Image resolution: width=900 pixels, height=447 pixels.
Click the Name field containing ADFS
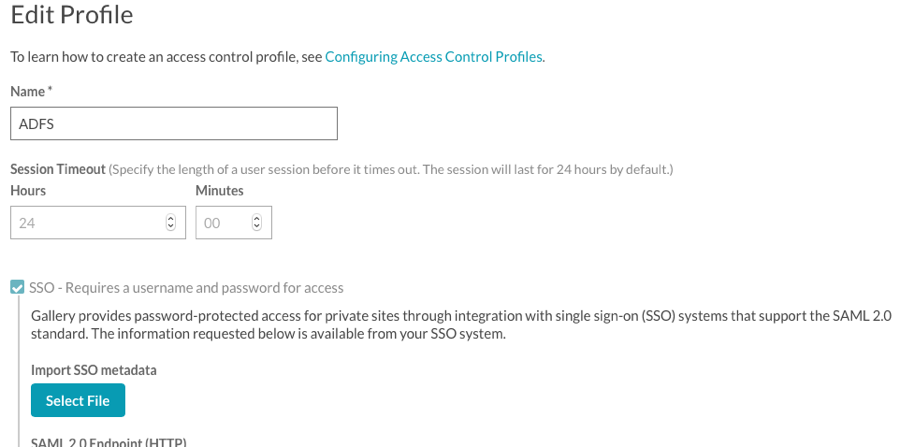174,123
